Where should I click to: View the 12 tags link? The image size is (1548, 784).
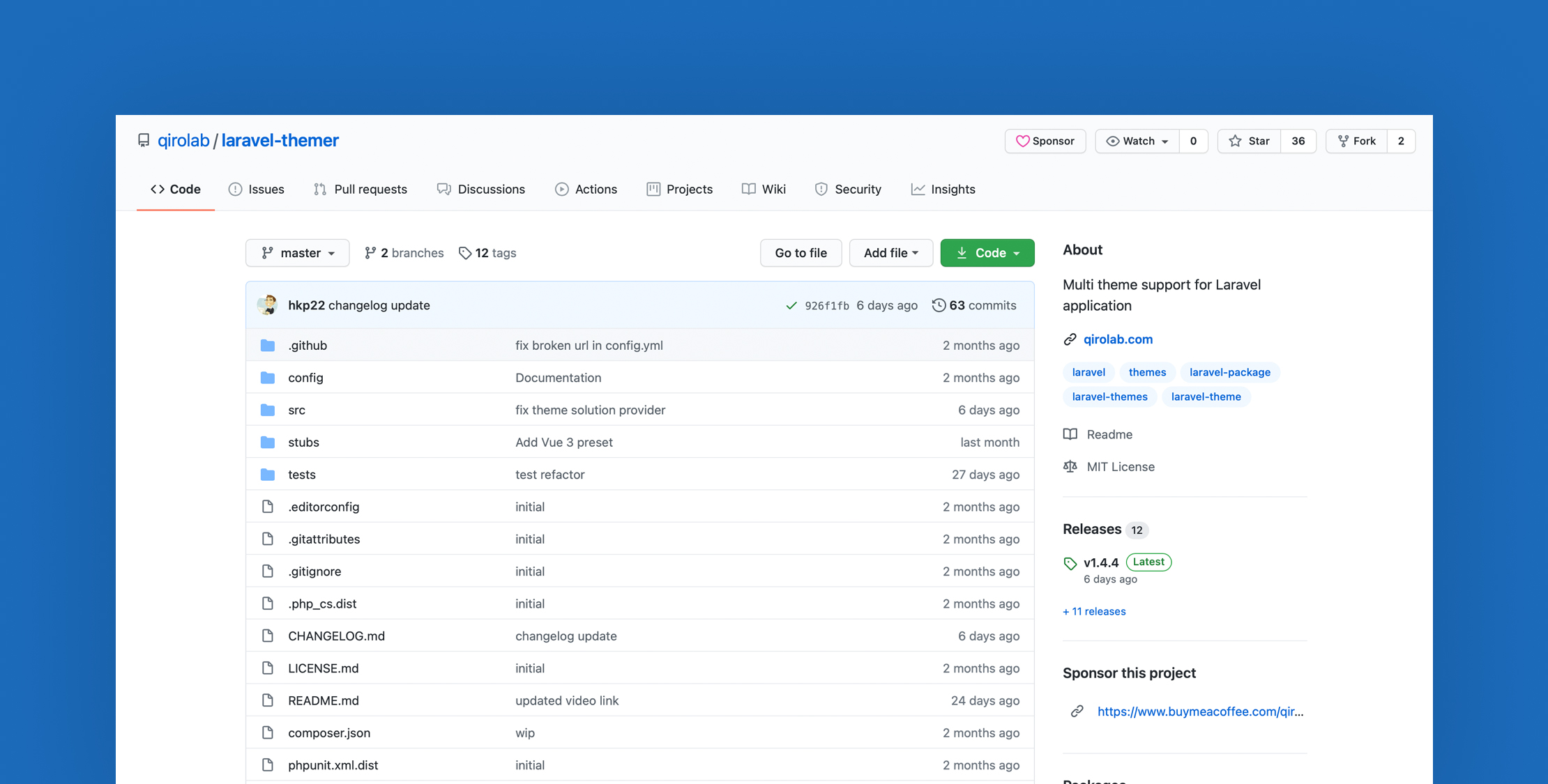tap(487, 253)
